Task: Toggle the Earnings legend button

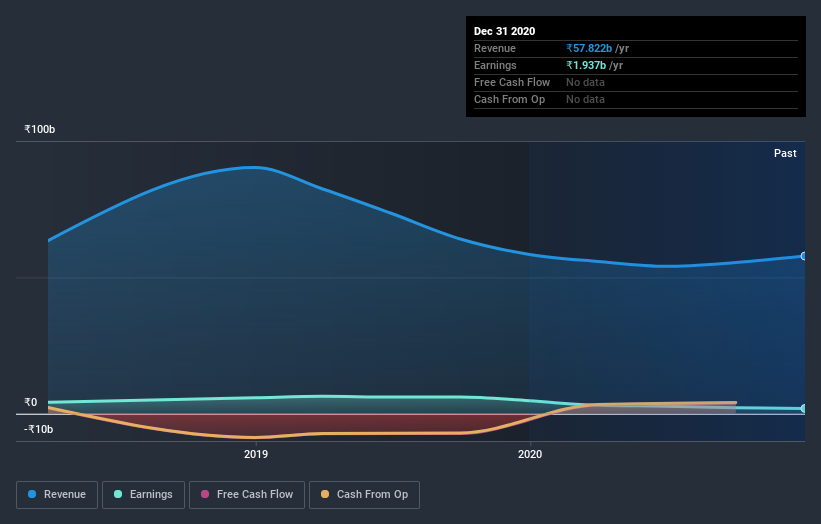Action: [143, 495]
